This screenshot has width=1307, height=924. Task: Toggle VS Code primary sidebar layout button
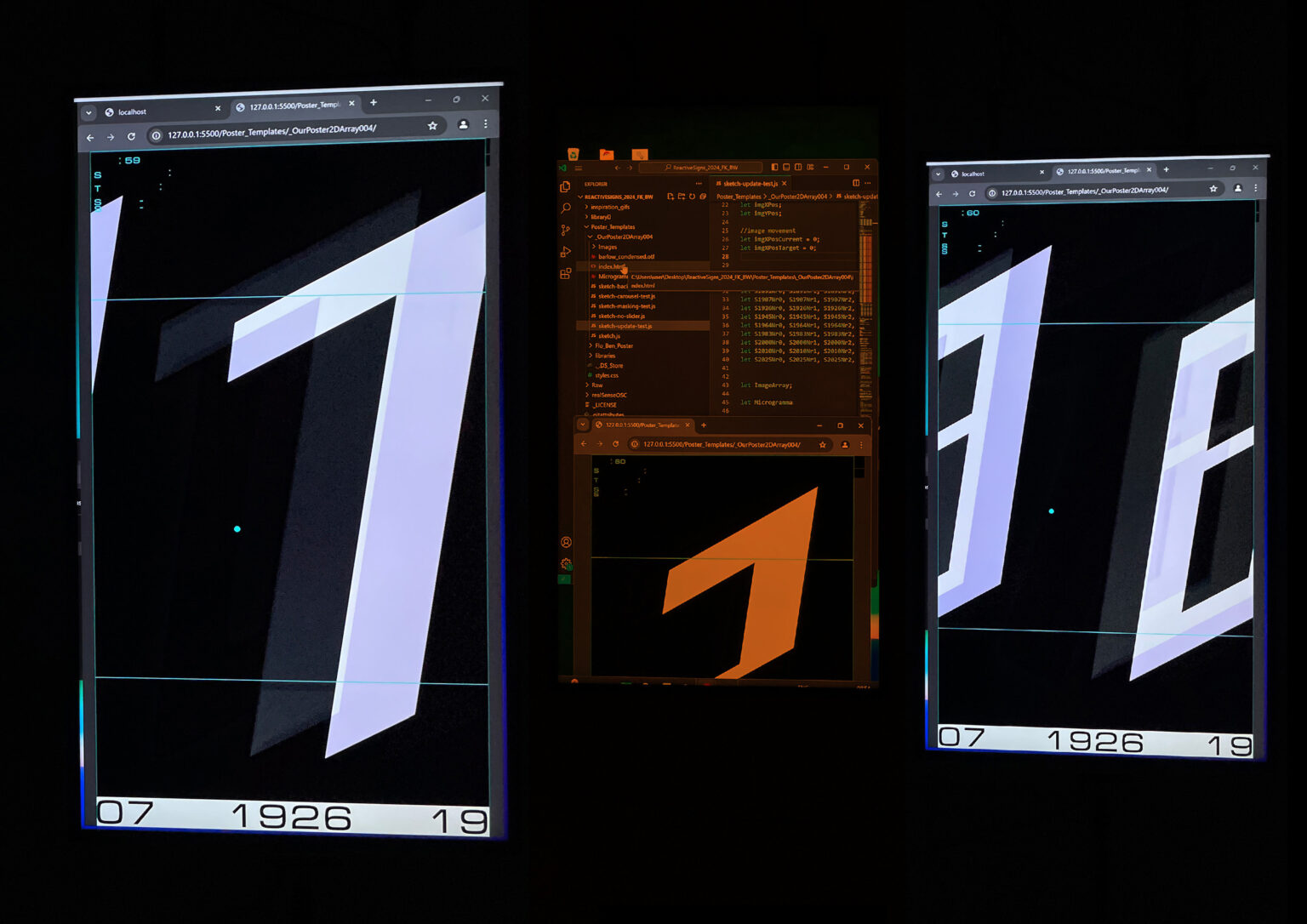(774, 167)
